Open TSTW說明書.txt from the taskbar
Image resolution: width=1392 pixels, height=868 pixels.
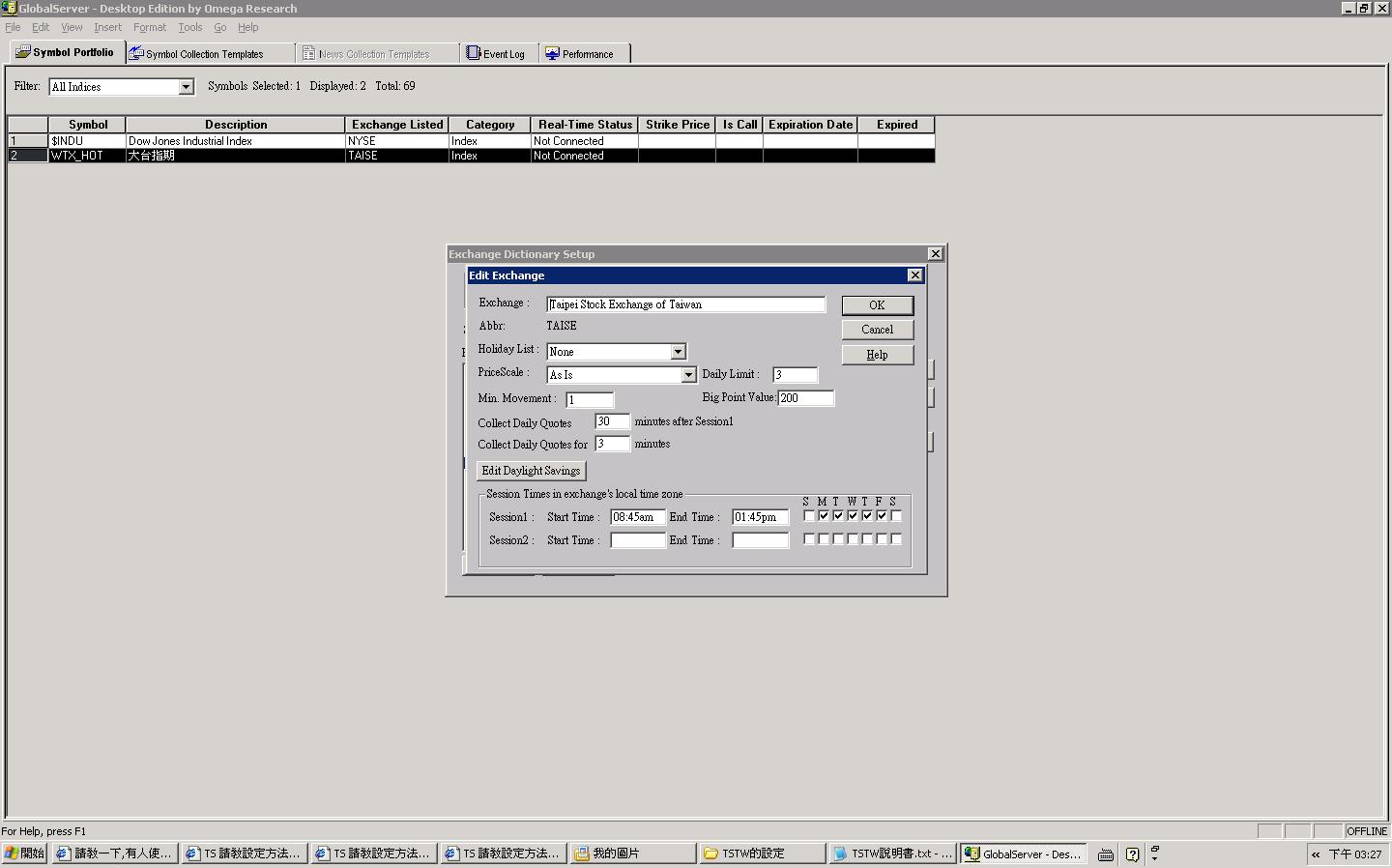tap(892, 854)
